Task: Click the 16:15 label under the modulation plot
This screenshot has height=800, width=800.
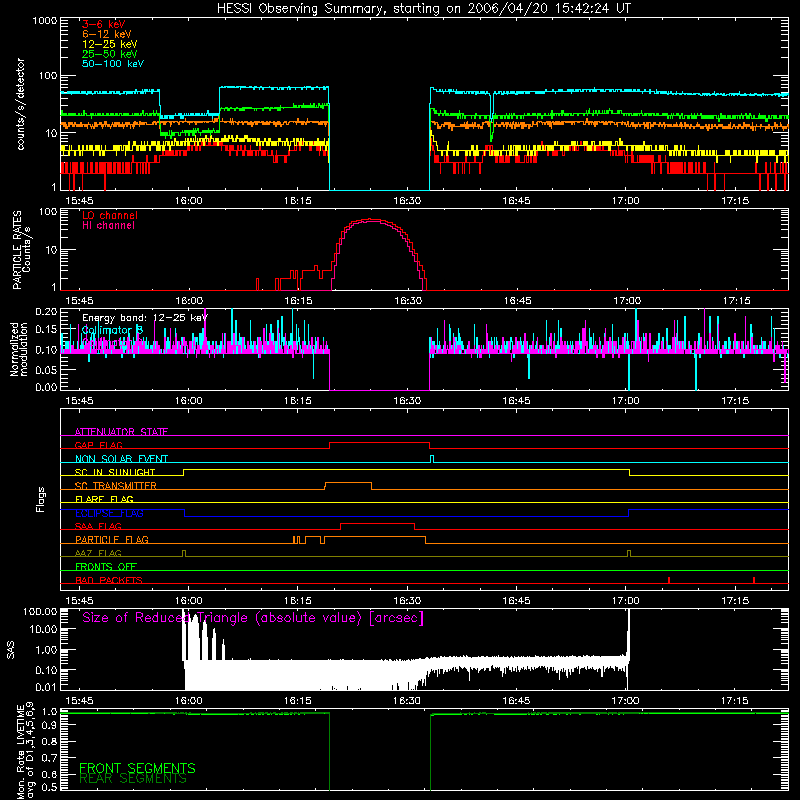Action: pyautogui.click(x=298, y=401)
